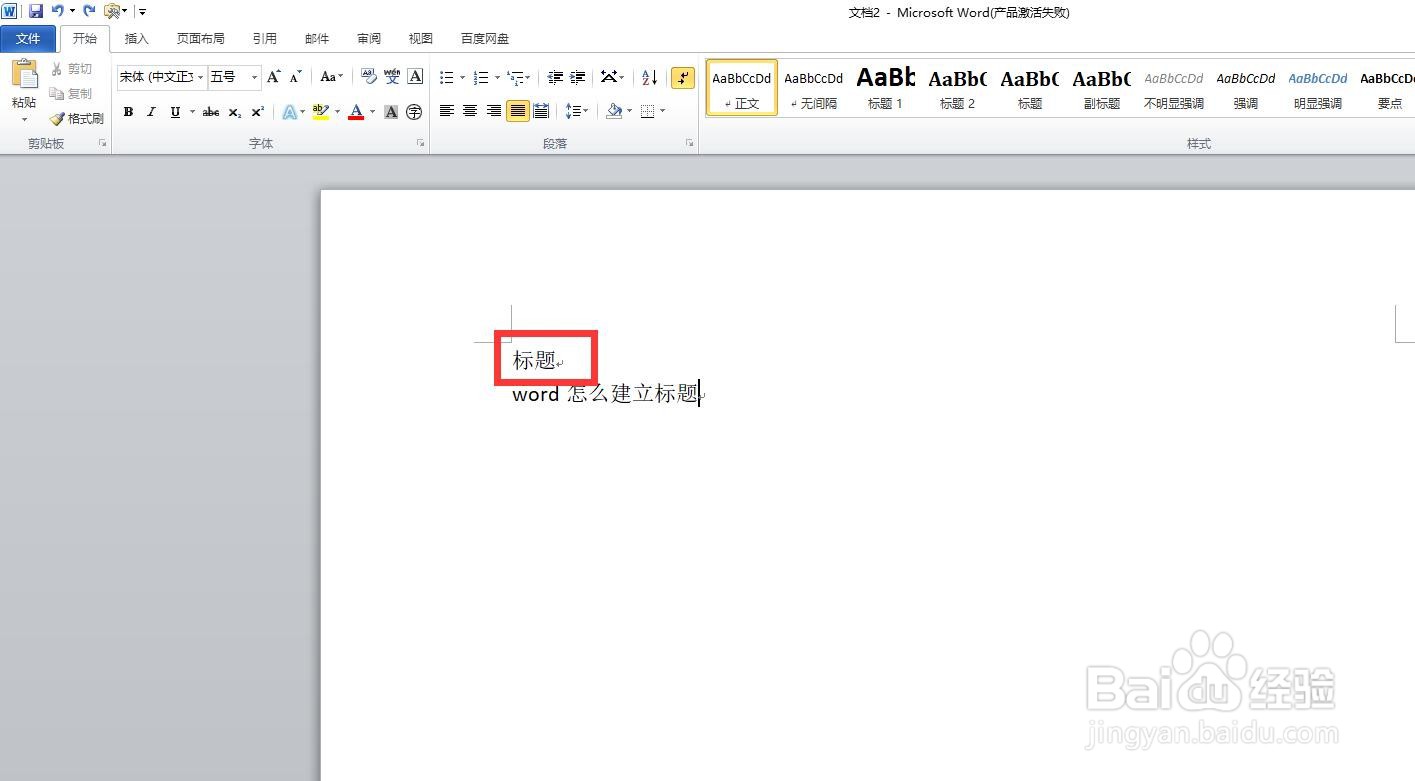Image resolution: width=1415 pixels, height=781 pixels.
Task: Click the Subscript icon
Action: tap(234, 112)
